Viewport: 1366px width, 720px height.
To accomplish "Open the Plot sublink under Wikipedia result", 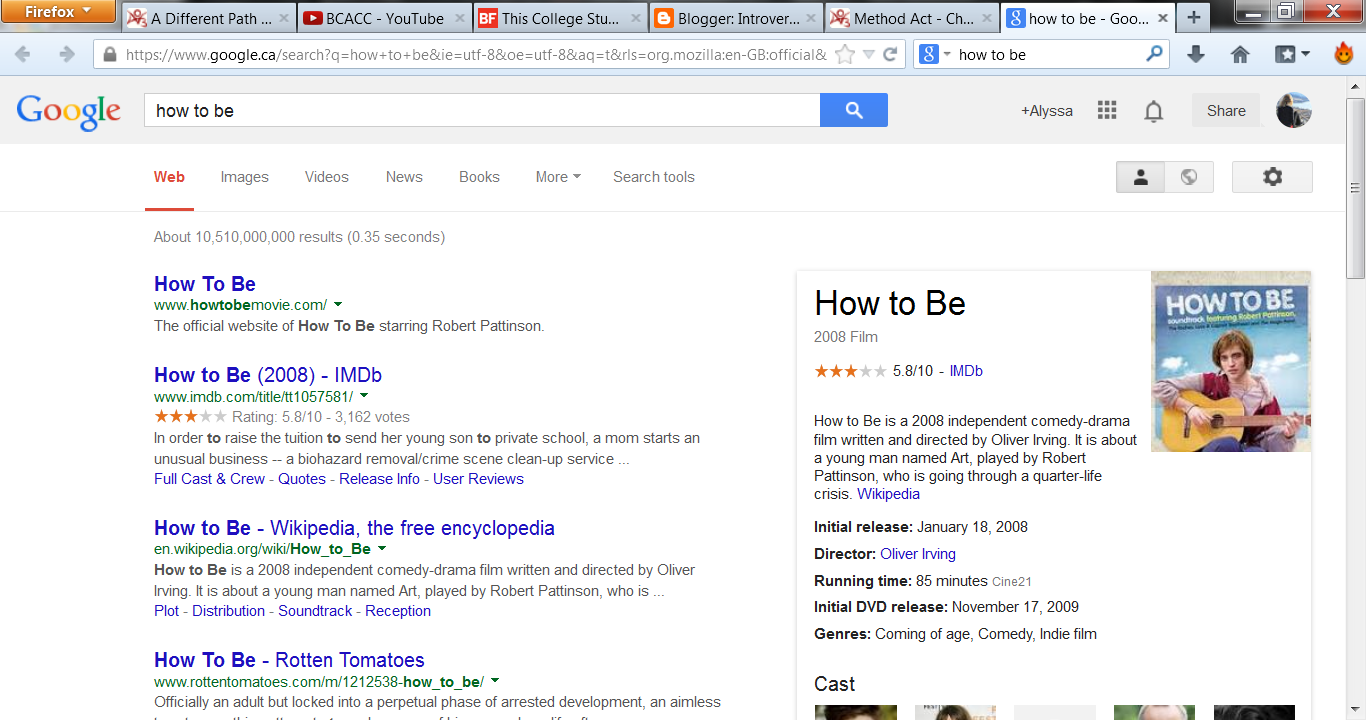I will (x=167, y=611).
